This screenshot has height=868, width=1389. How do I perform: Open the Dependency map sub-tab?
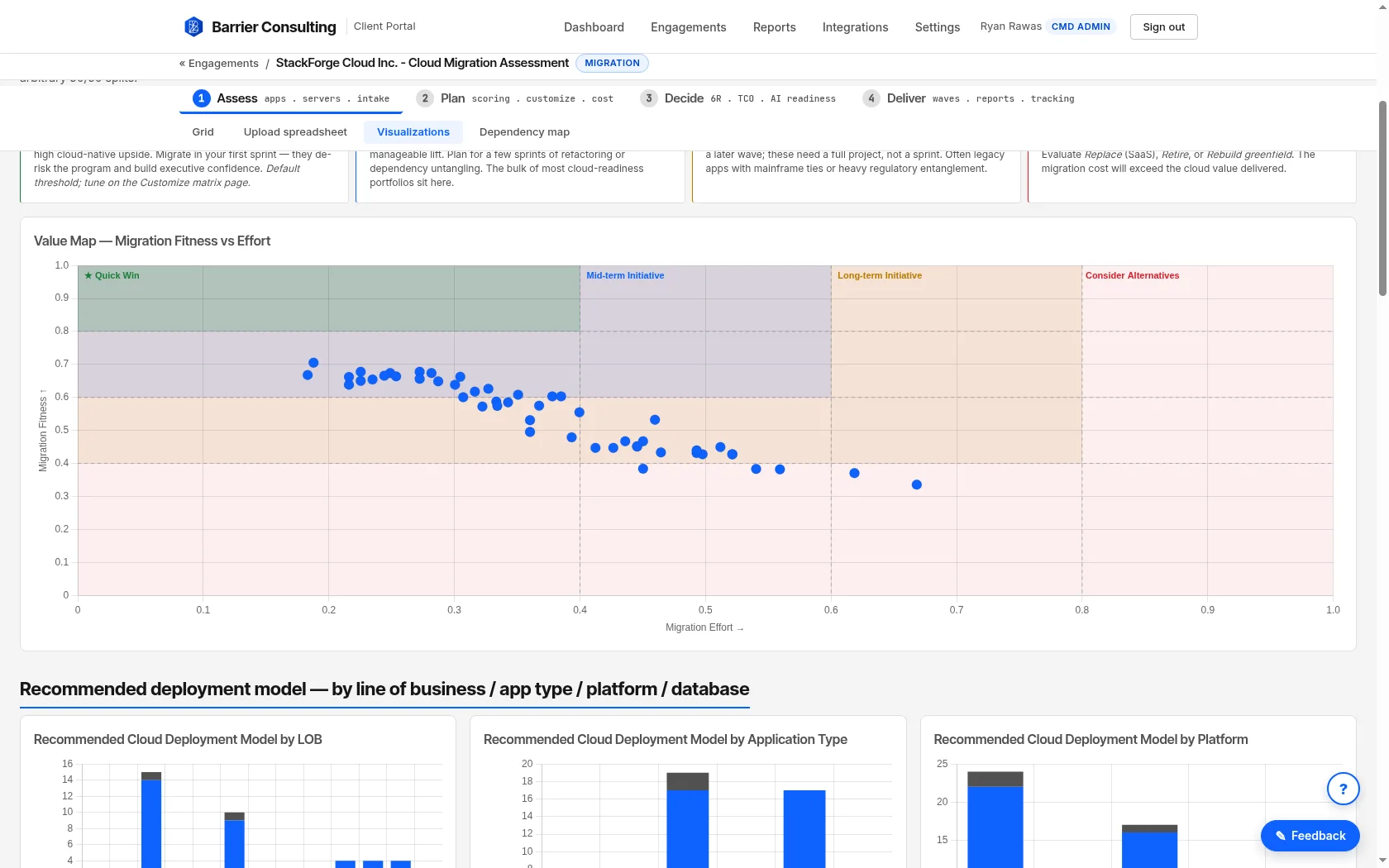[x=524, y=132]
